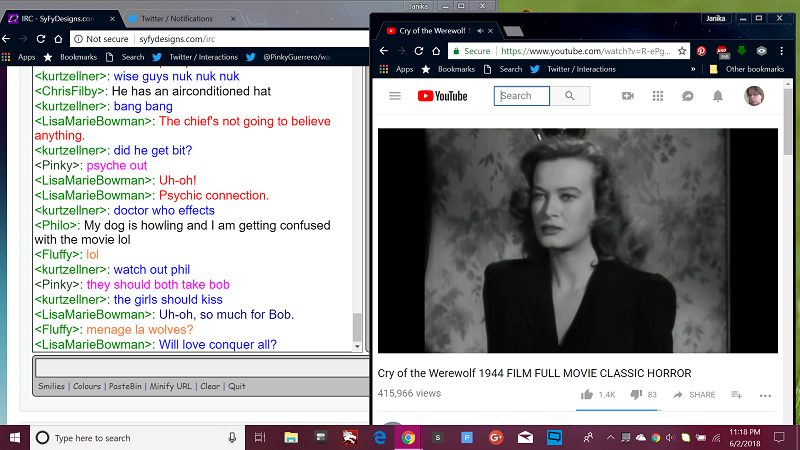Click the green download arrow extension
The height and width of the screenshot is (450, 800).
742,51
